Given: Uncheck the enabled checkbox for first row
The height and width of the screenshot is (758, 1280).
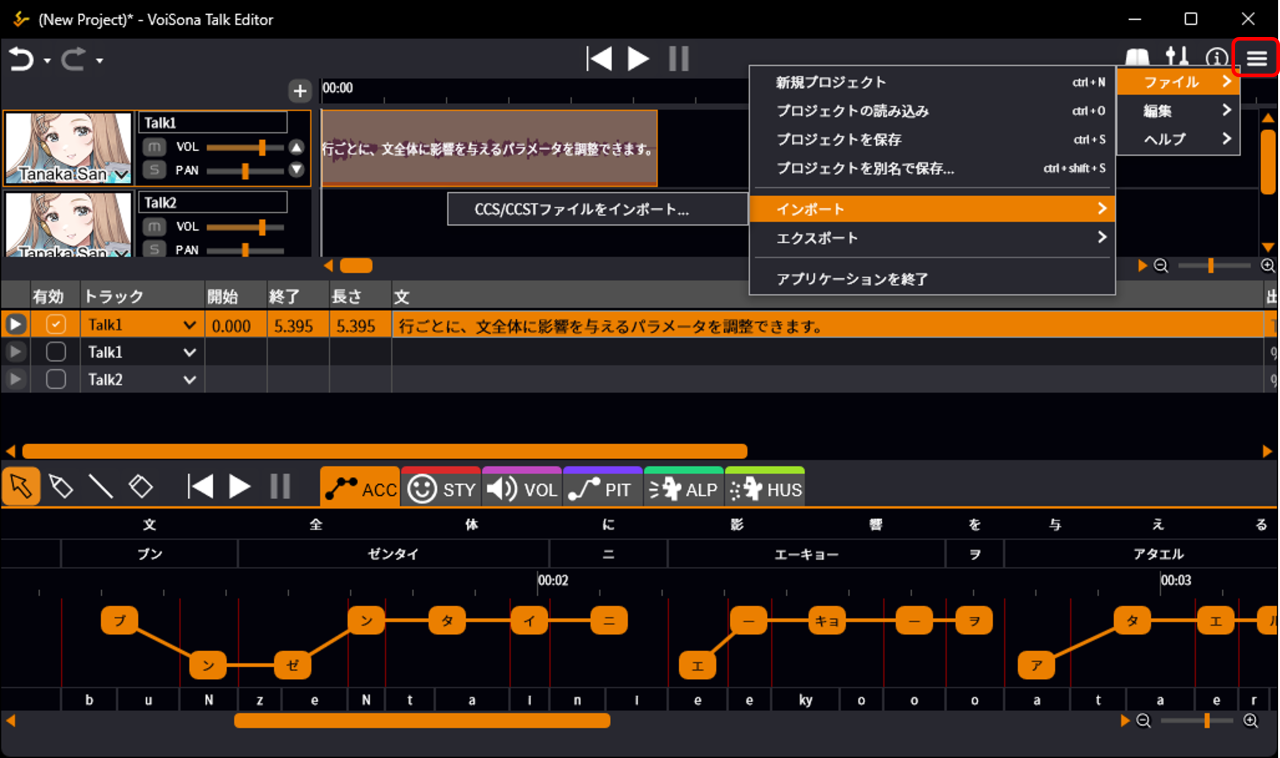Looking at the screenshot, I should (x=56, y=325).
